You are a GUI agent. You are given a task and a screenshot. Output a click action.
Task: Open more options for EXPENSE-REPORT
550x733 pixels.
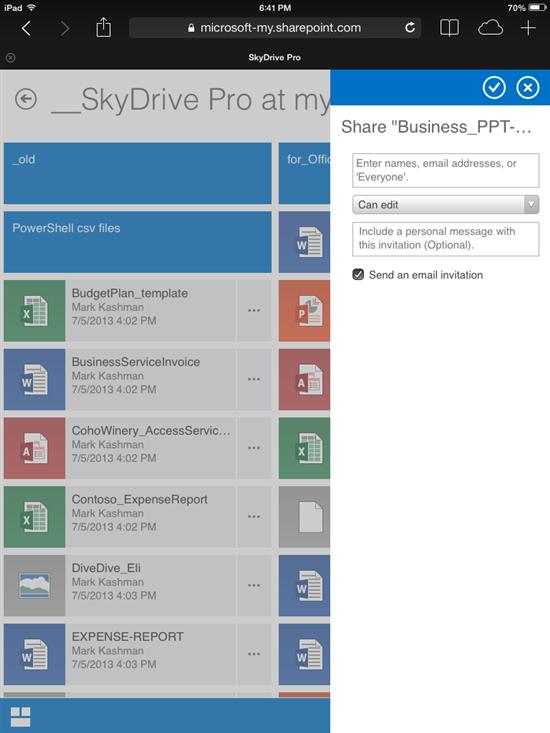point(254,654)
